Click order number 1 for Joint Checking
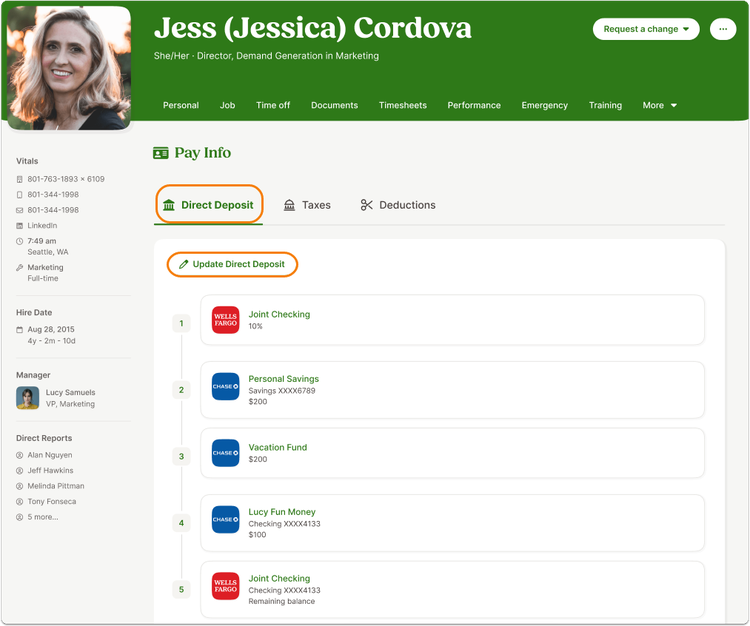750x626 pixels. tap(181, 324)
